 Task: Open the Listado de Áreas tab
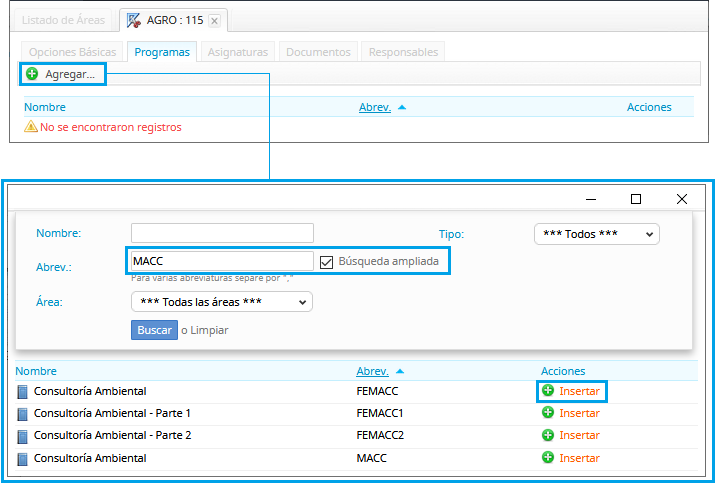(x=64, y=20)
